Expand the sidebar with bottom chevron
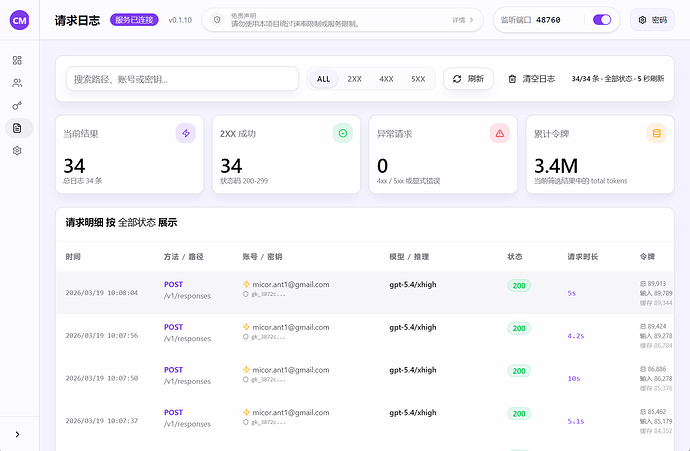 click(x=17, y=433)
